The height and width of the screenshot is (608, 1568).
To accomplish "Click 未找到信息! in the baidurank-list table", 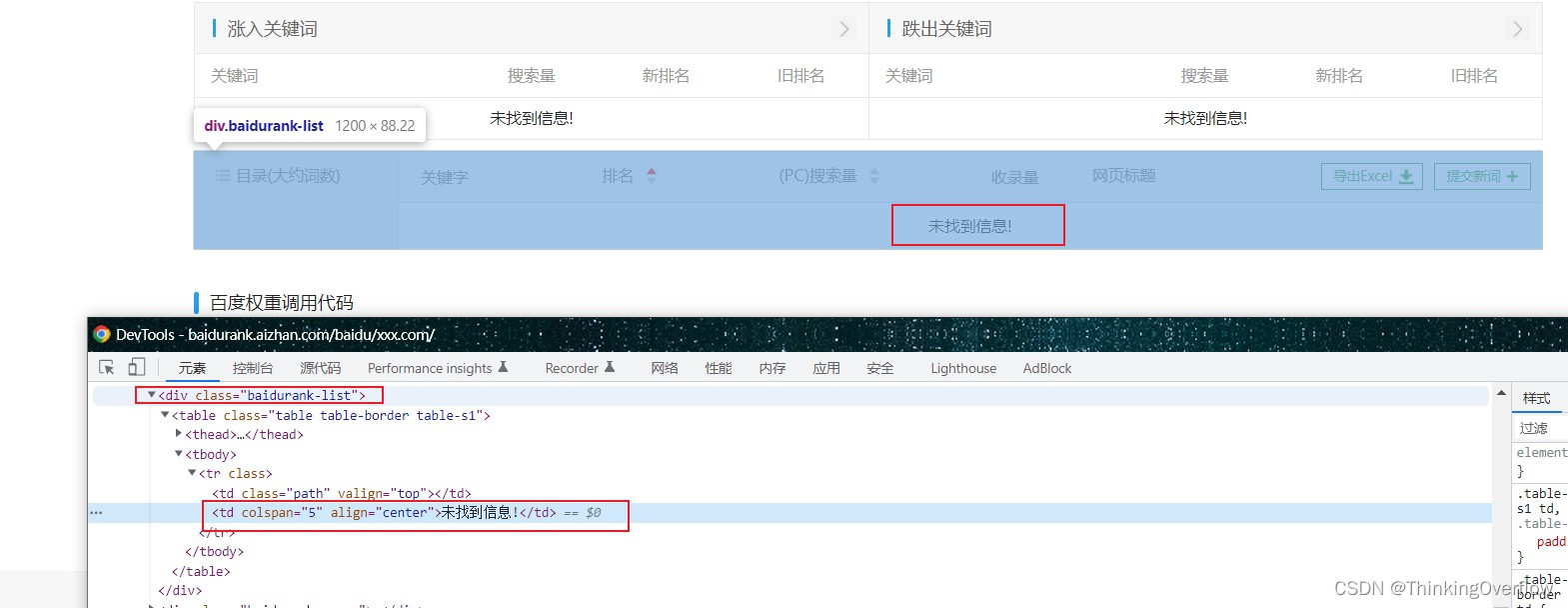I will click(x=970, y=226).
